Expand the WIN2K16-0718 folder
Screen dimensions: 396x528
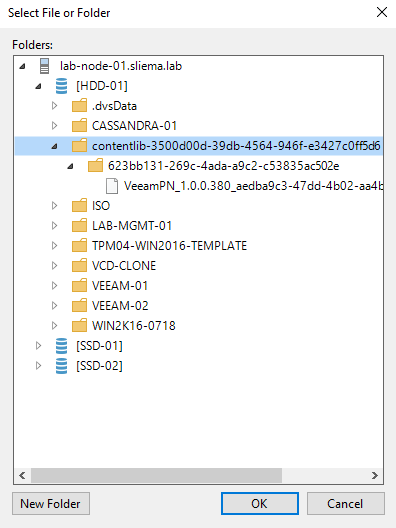pos(55,326)
